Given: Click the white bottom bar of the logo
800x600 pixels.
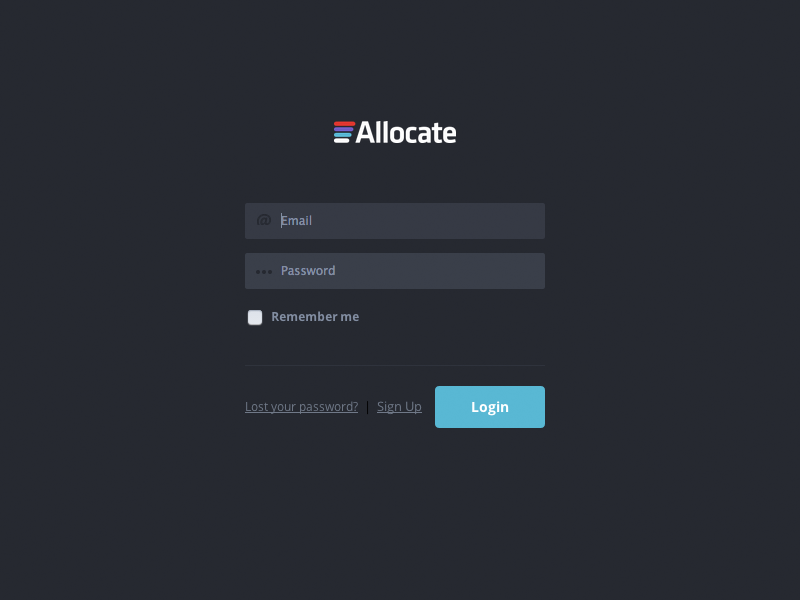Looking at the screenshot, I should tap(342, 140).
